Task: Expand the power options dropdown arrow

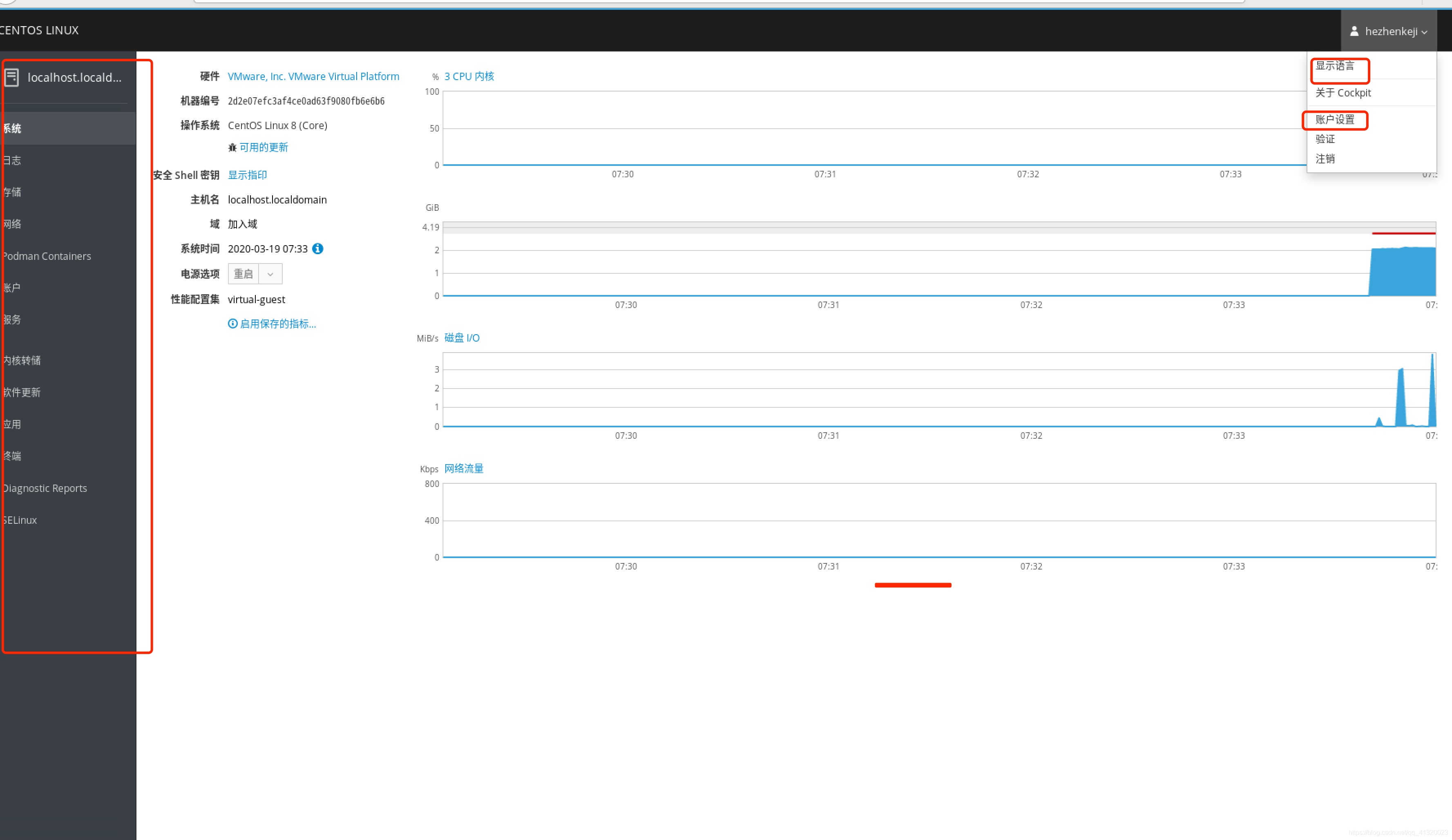Action: [x=270, y=274]
